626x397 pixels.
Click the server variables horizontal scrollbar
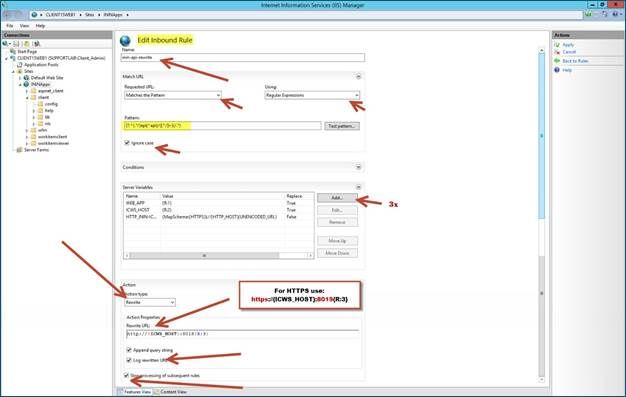[218, 255]
